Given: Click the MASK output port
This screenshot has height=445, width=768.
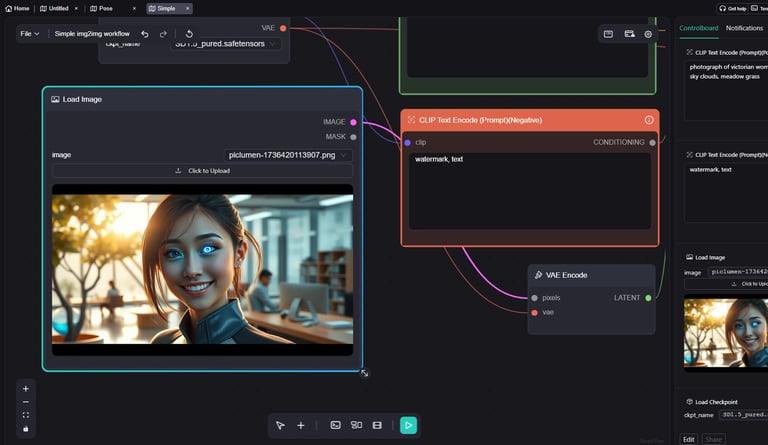Looking at the screenshot, I should tap(353, 137).
